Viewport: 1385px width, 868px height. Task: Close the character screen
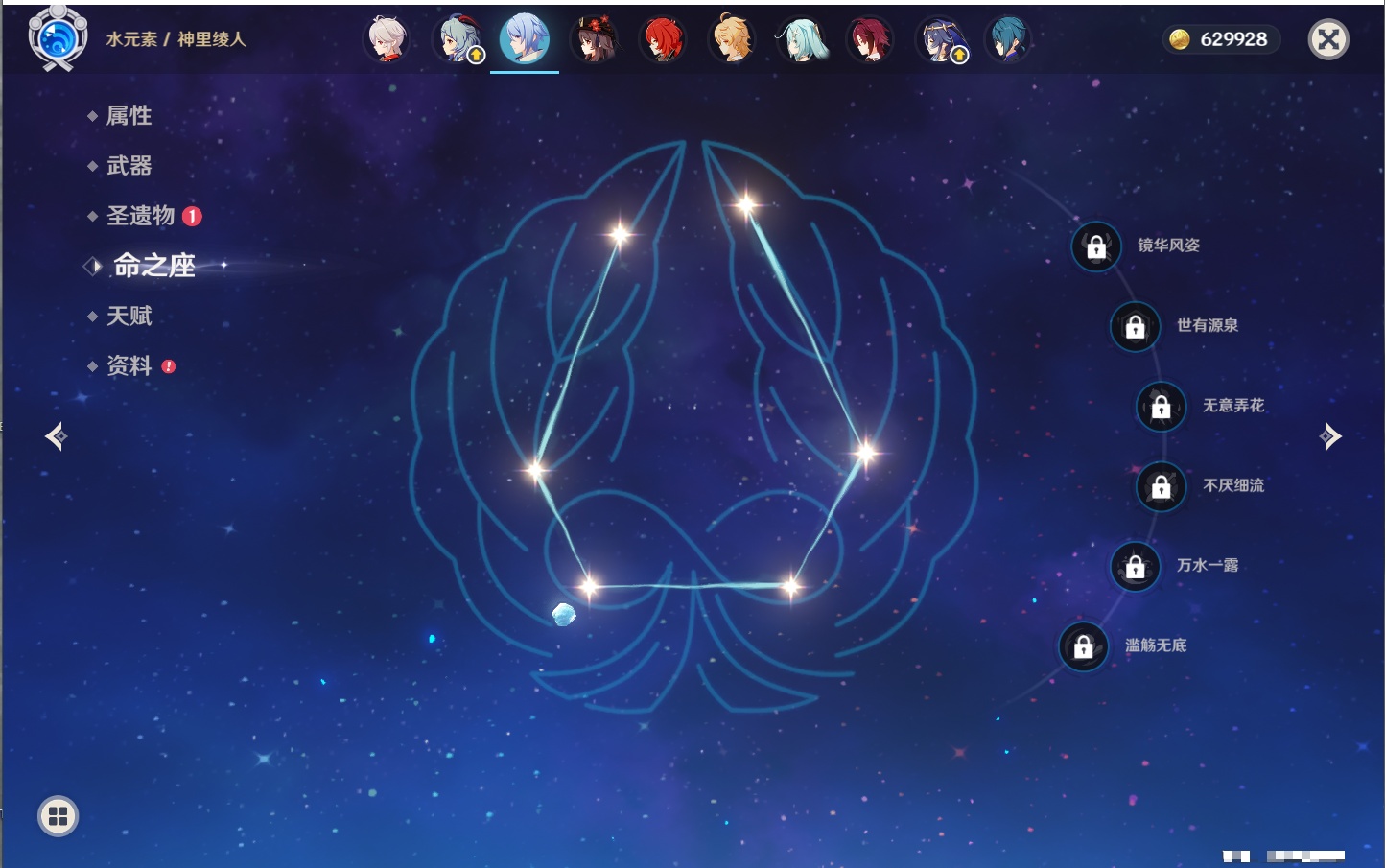[x=1328, y=39]
